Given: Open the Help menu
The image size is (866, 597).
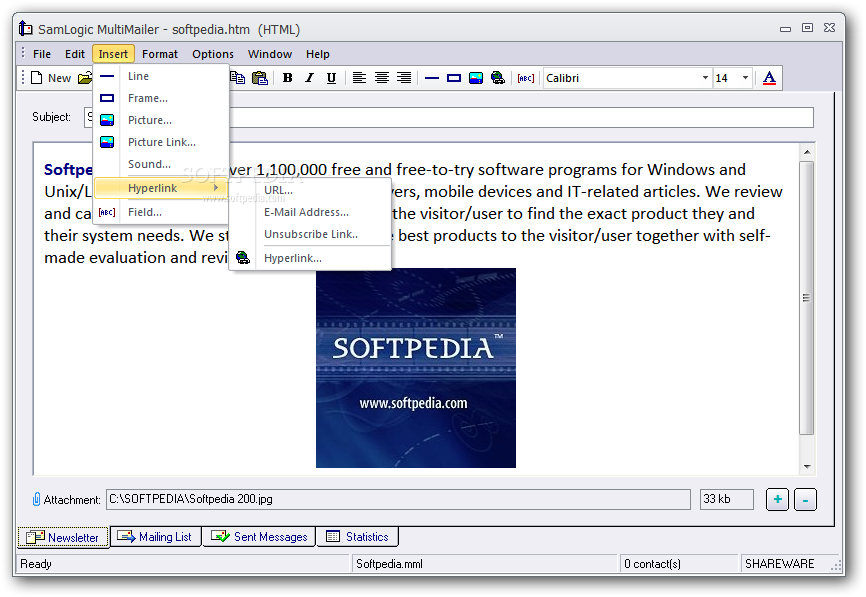Looking at the screenshot, I should coord(318,54).
